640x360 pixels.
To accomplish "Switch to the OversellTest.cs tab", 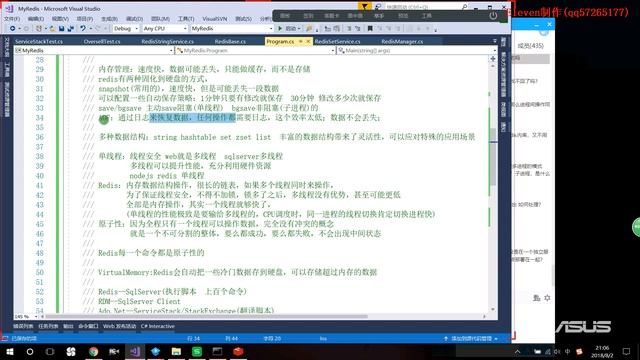I will point(102,41).
